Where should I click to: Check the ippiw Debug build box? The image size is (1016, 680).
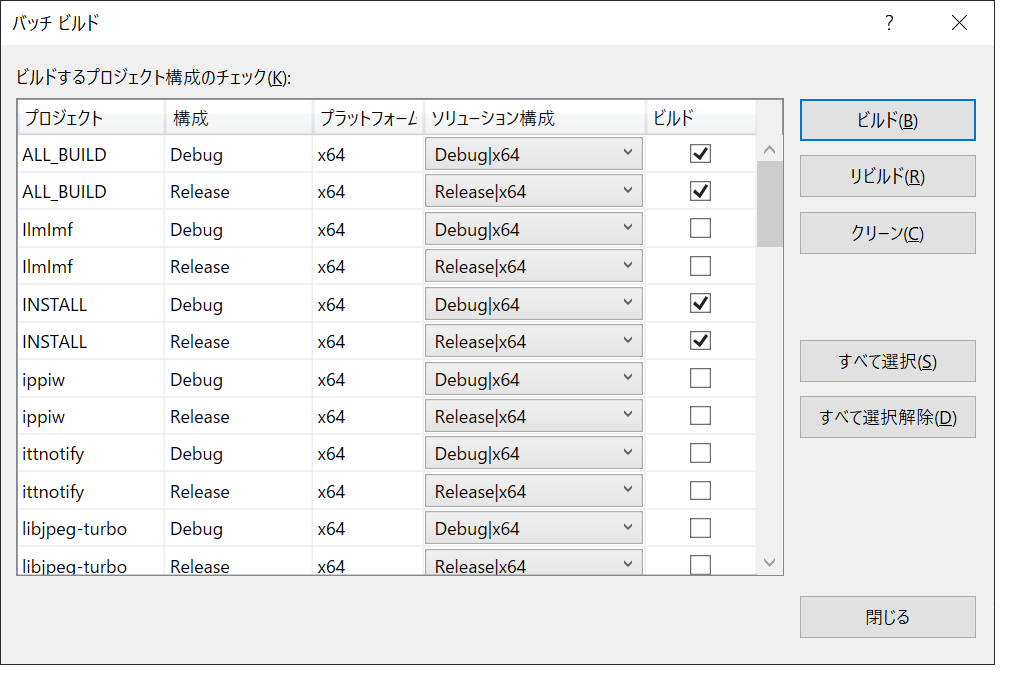point(699,378)
